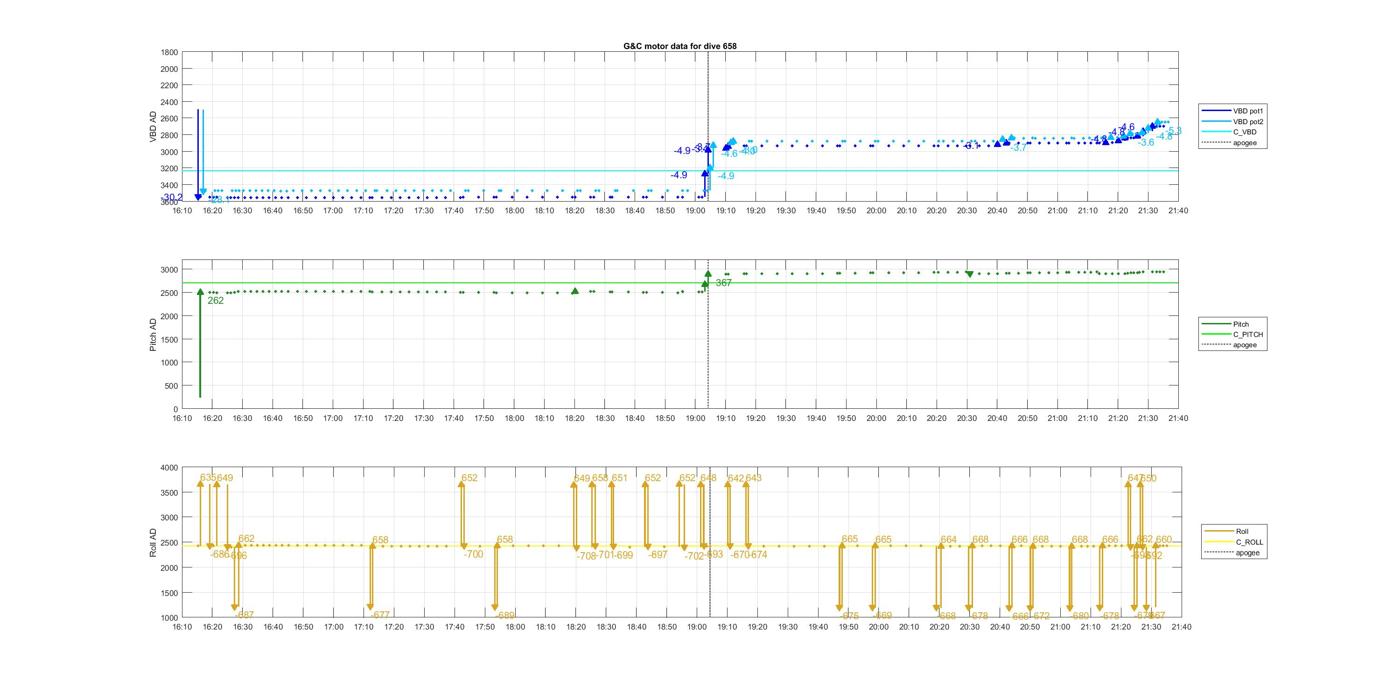1400x693 pixels.
Task: Click the downward green triangle at 20:30 in Pitch plot
Action: 969,274
